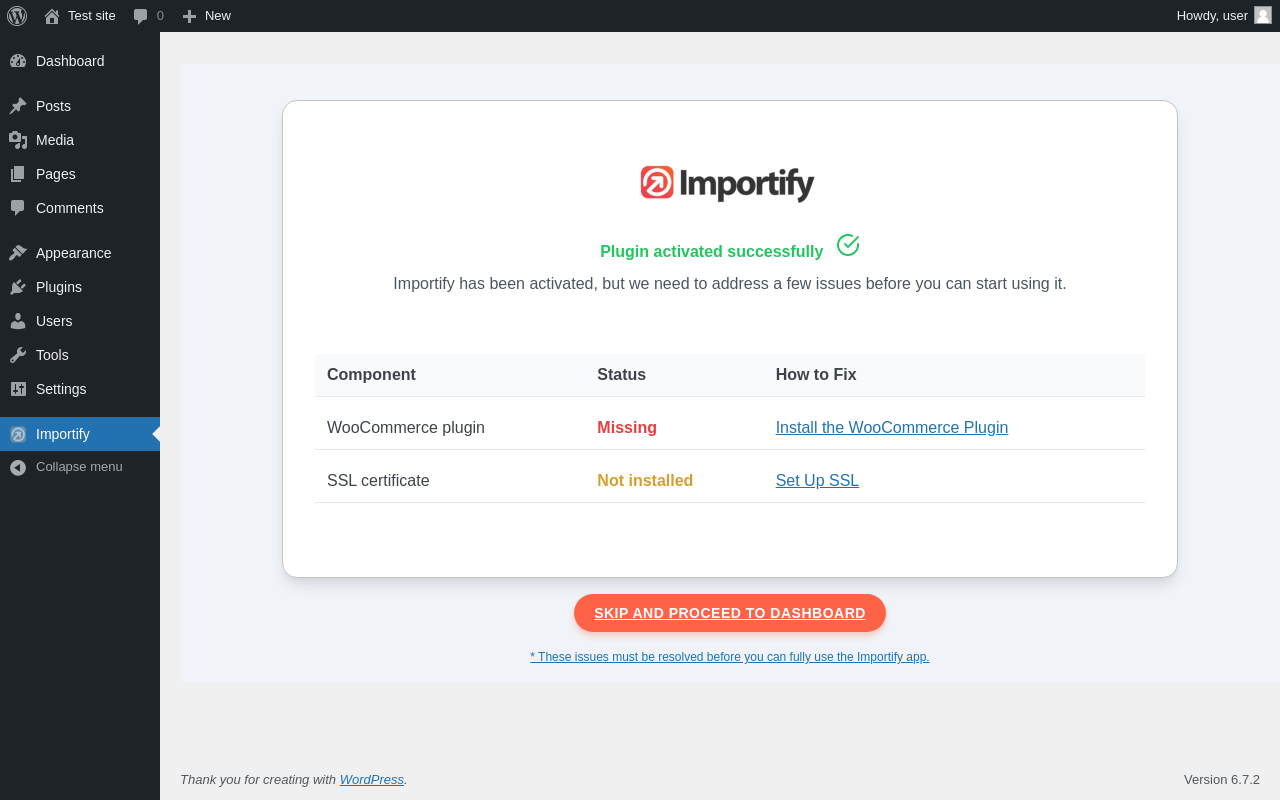
Task: Go to Media menu label
Action: 55,140
